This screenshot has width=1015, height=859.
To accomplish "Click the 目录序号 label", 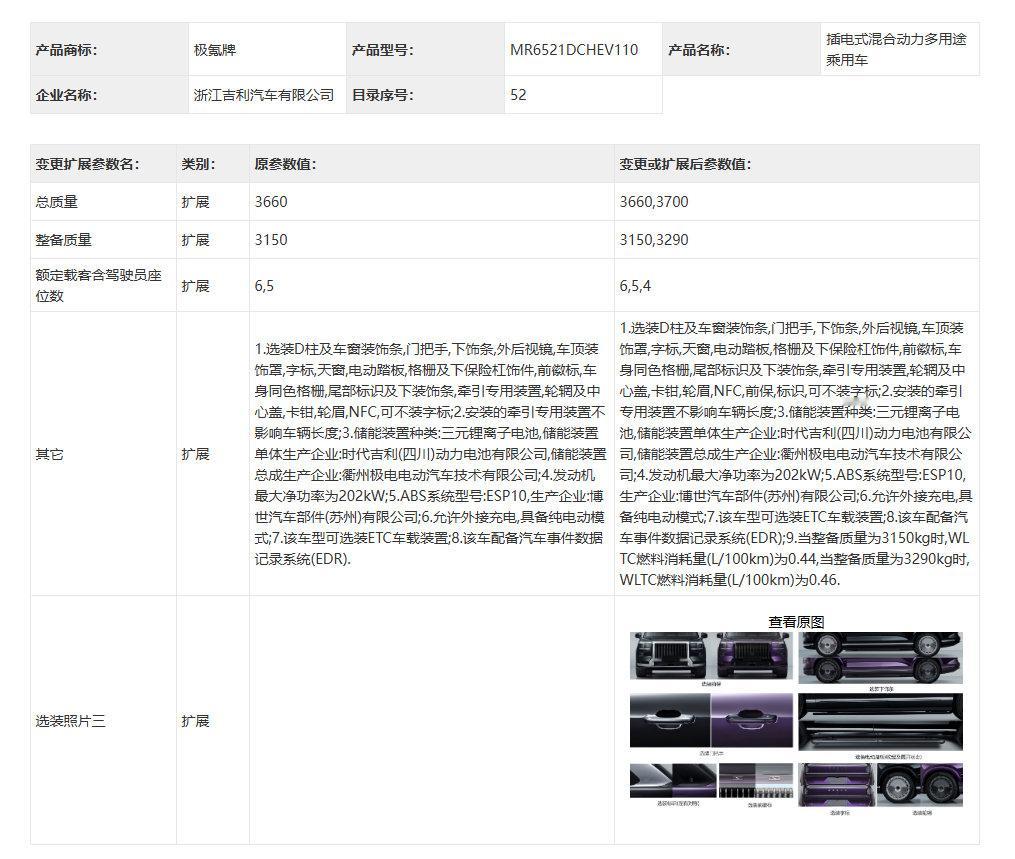I will pyautogui.click(x=383, y=95).
